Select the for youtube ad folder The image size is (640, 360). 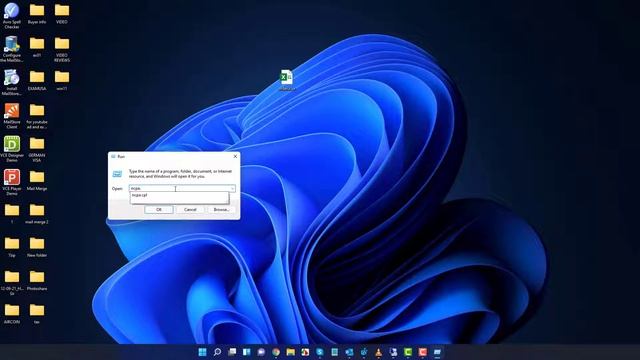(37, 116)
